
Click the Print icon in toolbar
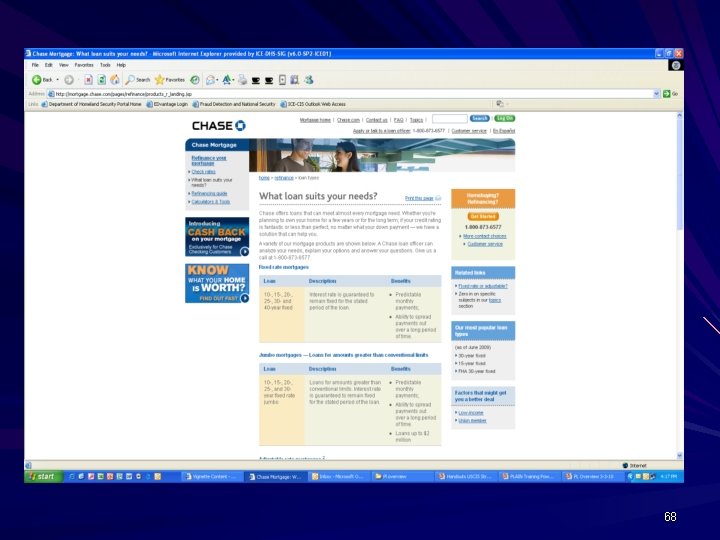click(242, 80)
